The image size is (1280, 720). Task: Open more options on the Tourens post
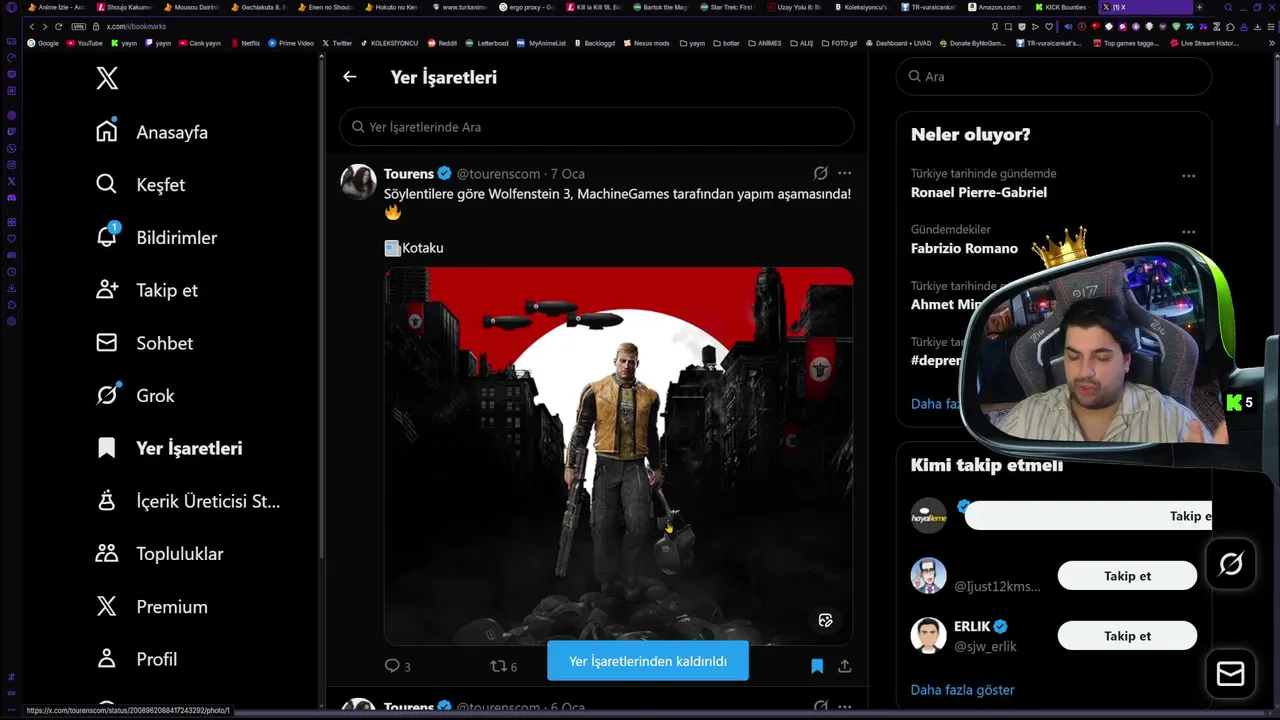point(844,173)
